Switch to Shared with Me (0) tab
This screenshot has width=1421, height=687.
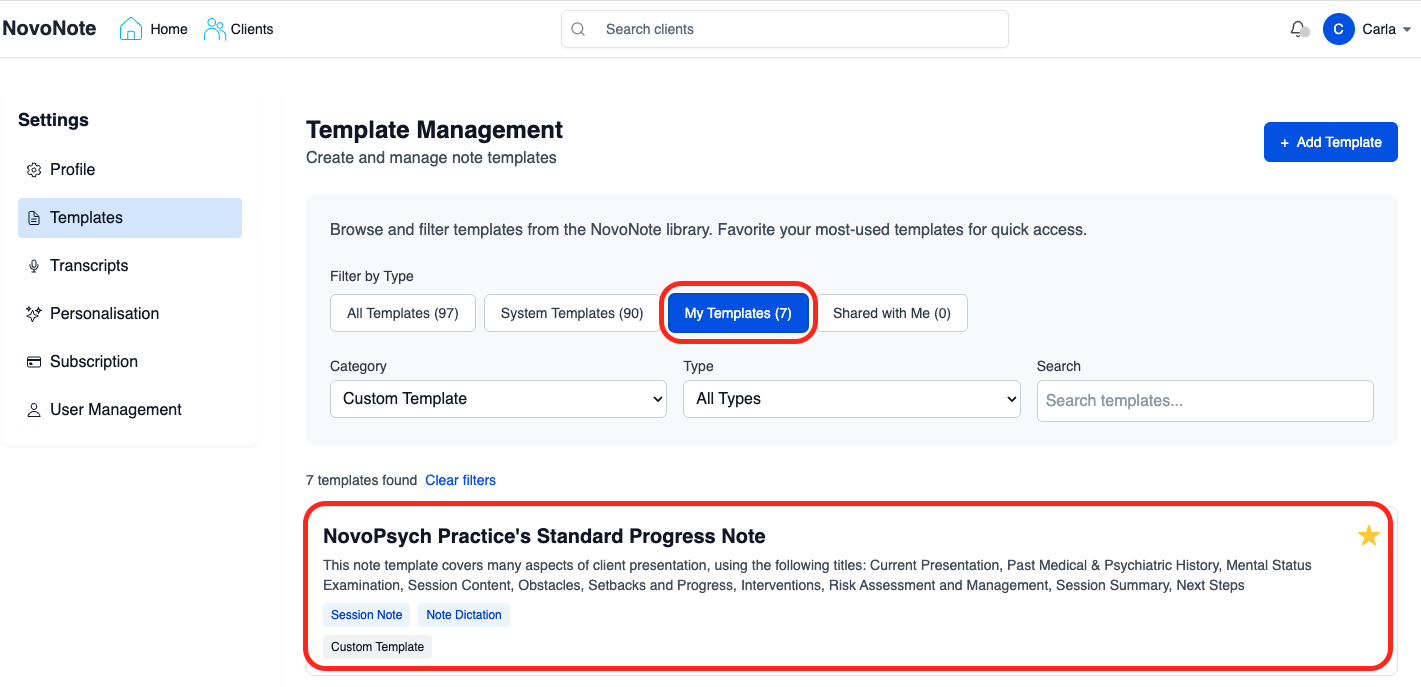point(892,313)
